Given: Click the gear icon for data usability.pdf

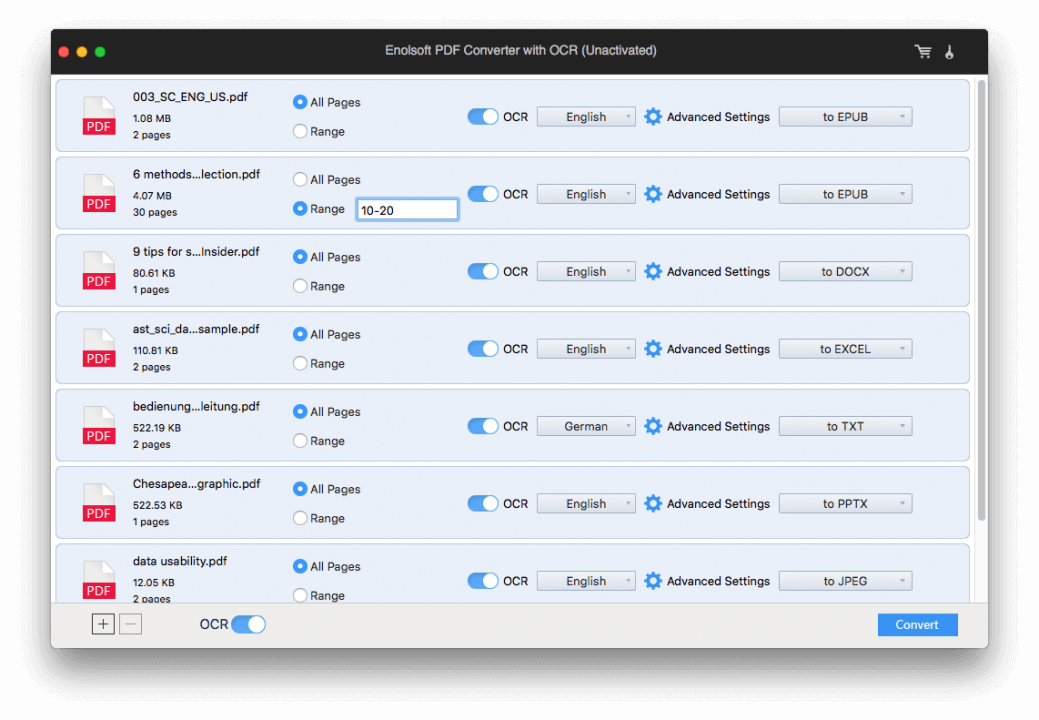Looking at the screenshot, I should (x=653, y=581).
